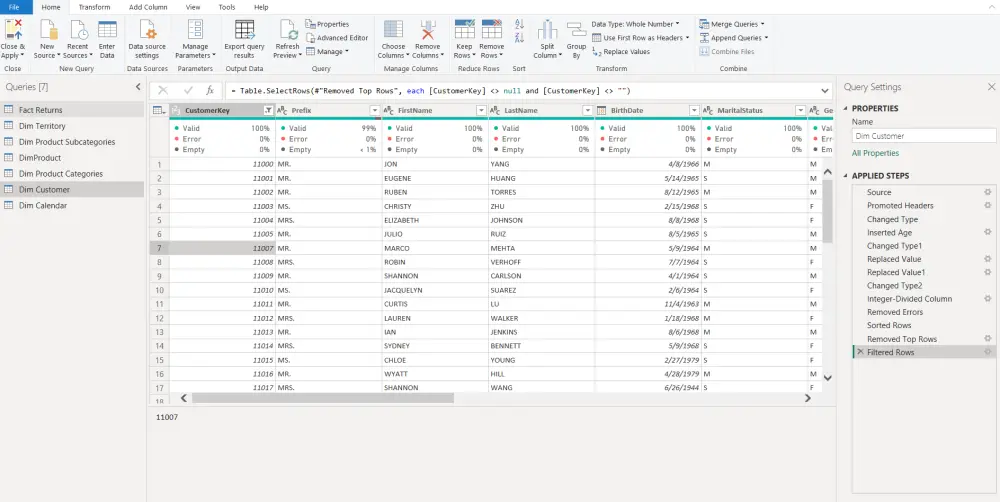The width and height of the screenshot is (1000, 502).
Task: Open Prefix column filter dropdown
Action: pyautogui.click(x=375, y=111)
